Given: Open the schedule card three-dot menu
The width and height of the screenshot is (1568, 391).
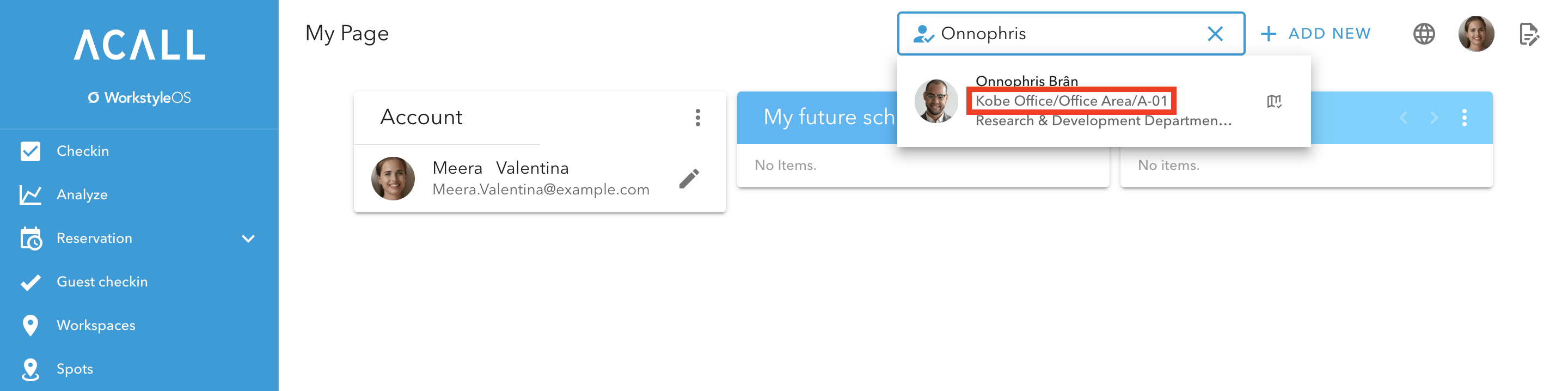Looking at the screenshot, I should 1464,118.
